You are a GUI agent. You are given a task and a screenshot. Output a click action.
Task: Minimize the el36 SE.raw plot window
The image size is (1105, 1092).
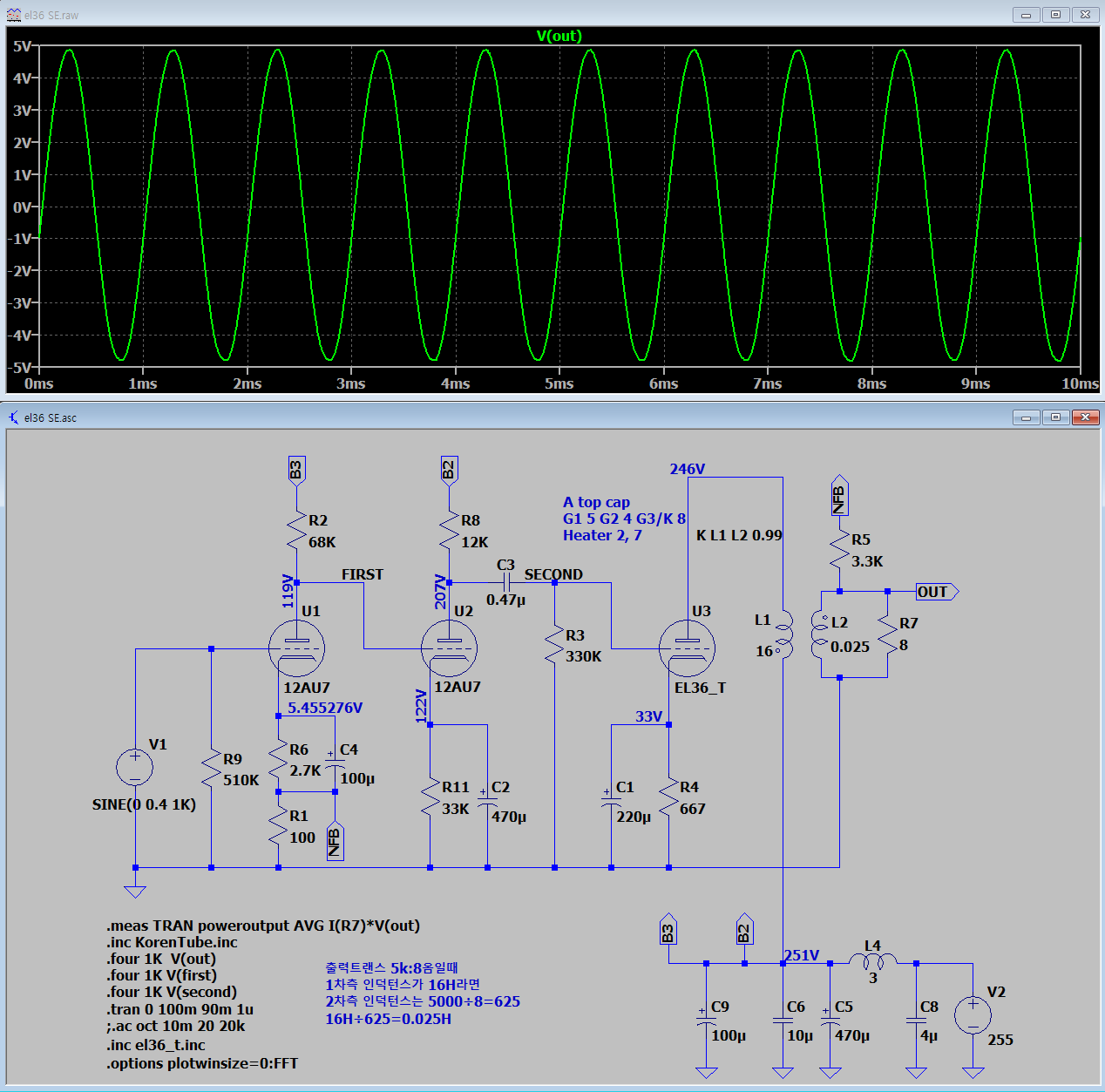click(1026, 15)
